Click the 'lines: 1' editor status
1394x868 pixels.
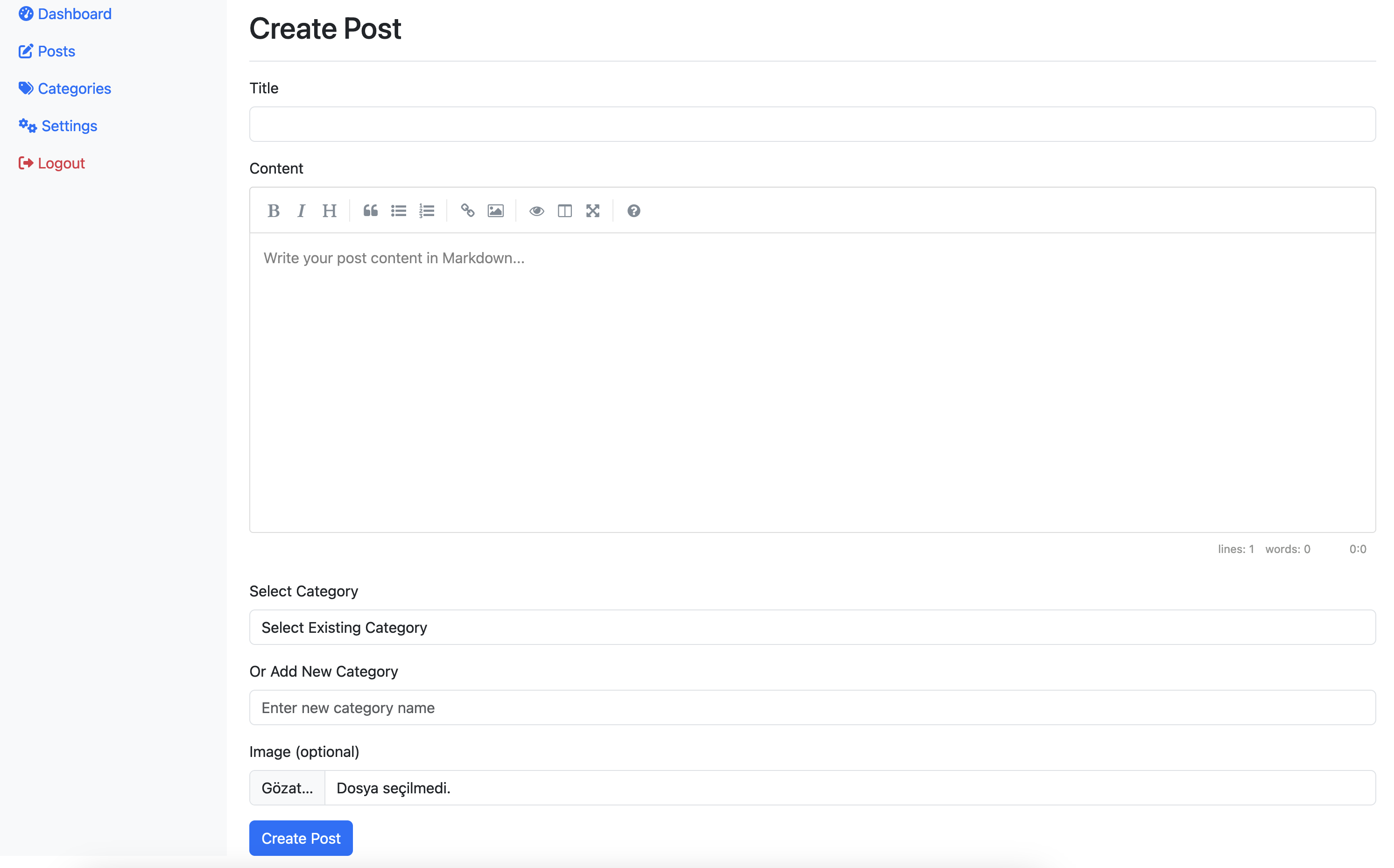1236,549
